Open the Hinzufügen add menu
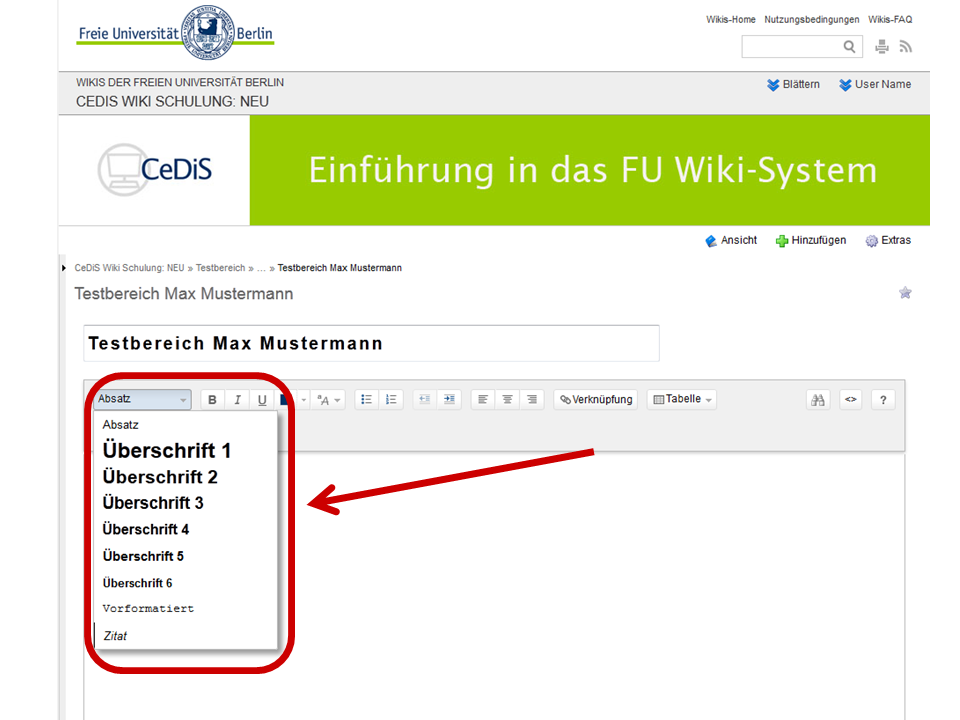This screenshot has width=960, height=720. (x=811, y=241)
